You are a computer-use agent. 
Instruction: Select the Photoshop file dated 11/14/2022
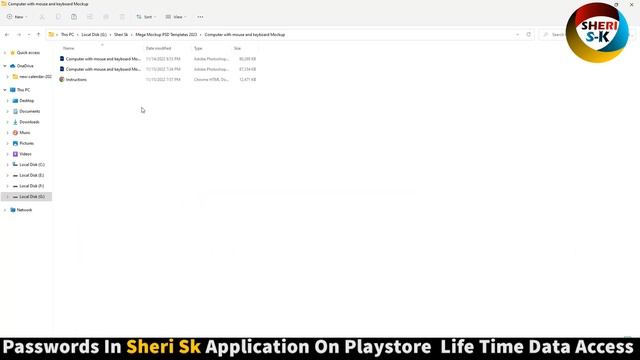[100, 59]
